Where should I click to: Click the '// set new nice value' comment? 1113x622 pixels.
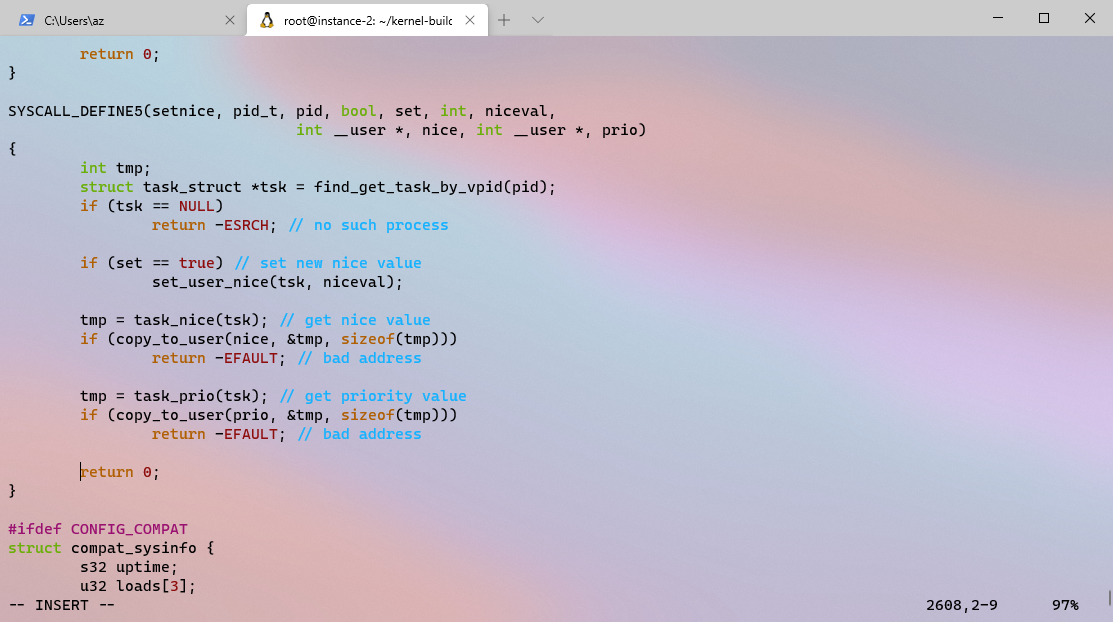328,263
